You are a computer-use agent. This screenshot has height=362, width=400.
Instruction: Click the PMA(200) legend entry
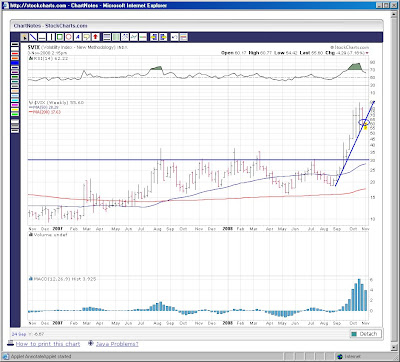(45, 112)
